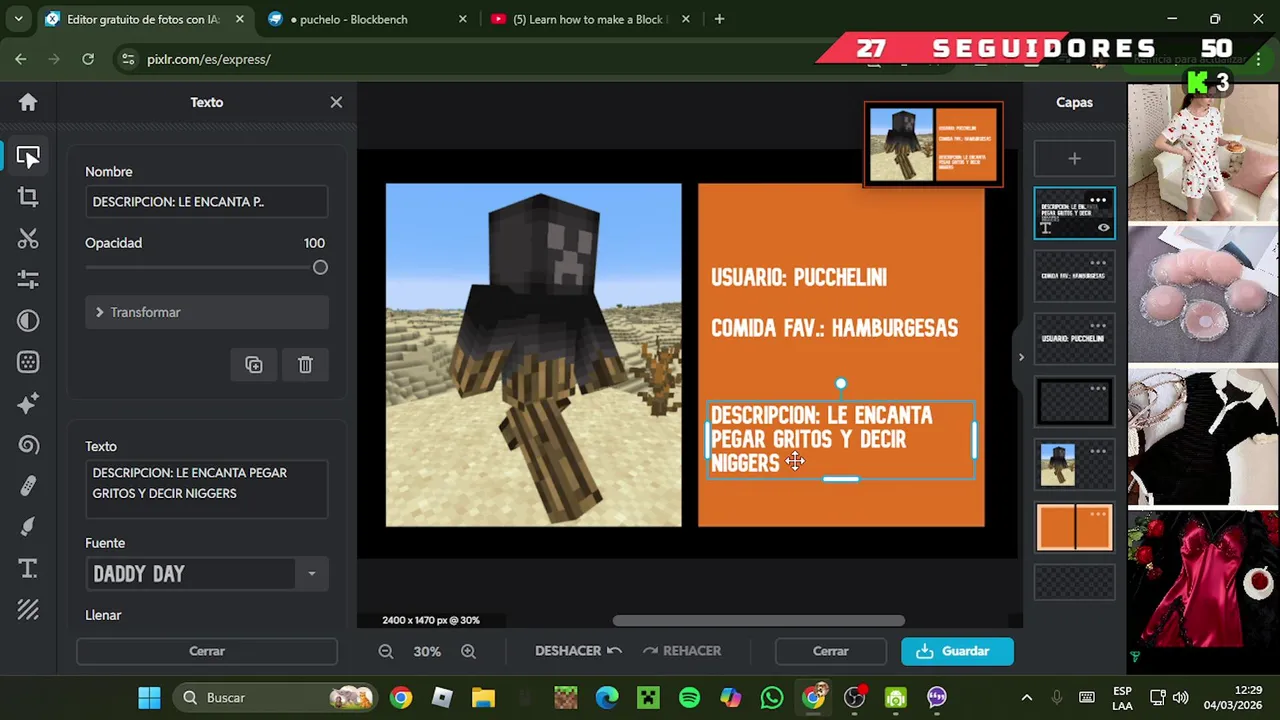This screenshot has height=720, width=1280.
Task: Click DESHACER undo button
Action: coord(578,651)
